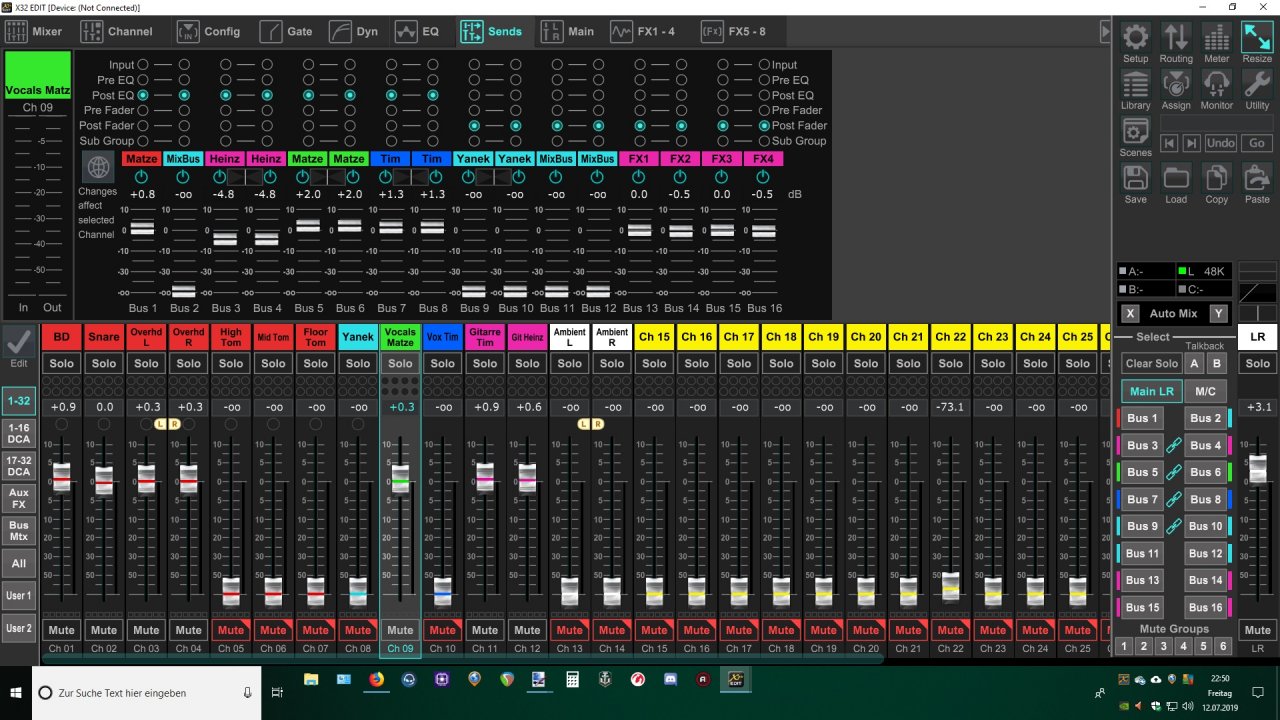Click the Copy icon

pos(1216,178)
